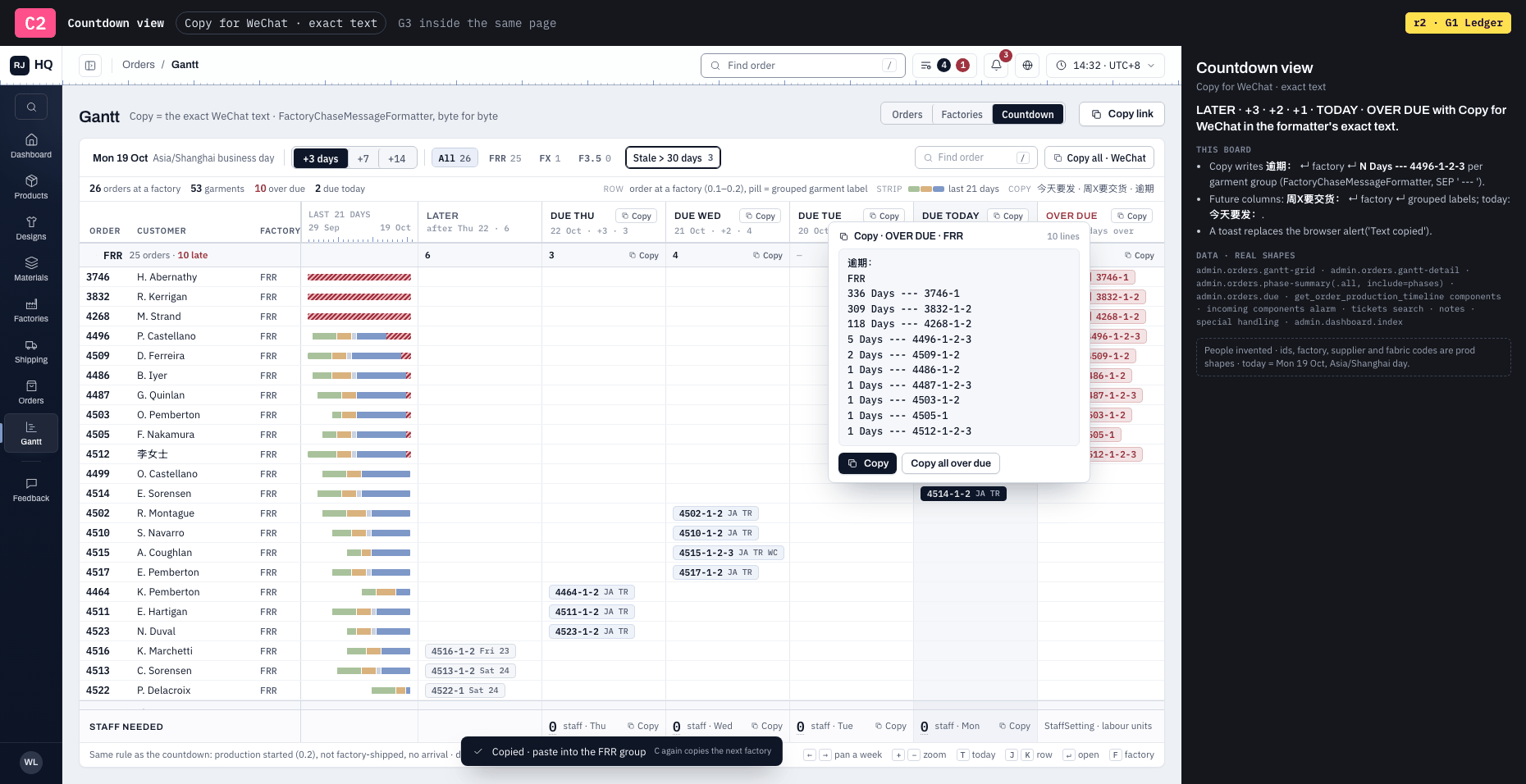This screenshot has width=1526, height=784.
Task: Toggle the Stale > 30 days filter
Action: [673, 157]
